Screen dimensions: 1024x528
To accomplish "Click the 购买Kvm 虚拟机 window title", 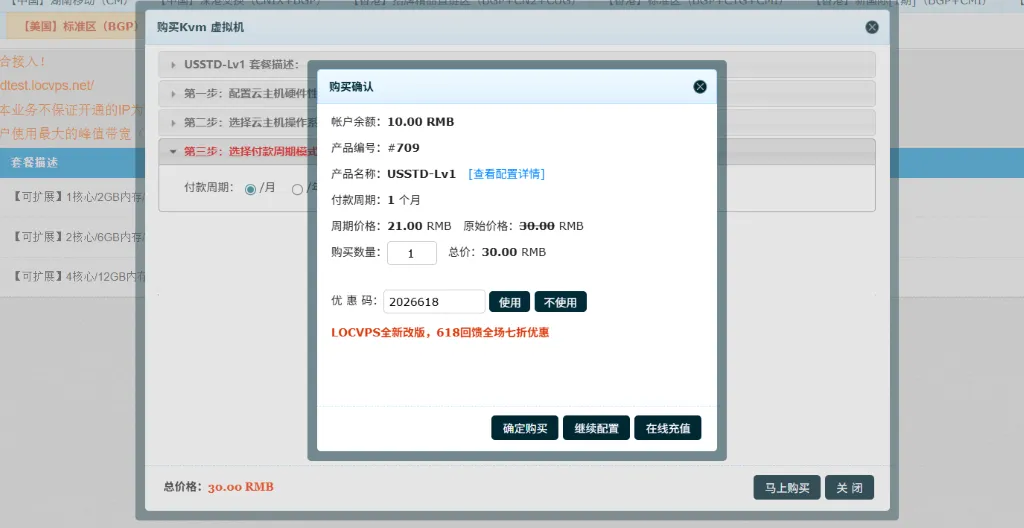I will click(200, 27).
